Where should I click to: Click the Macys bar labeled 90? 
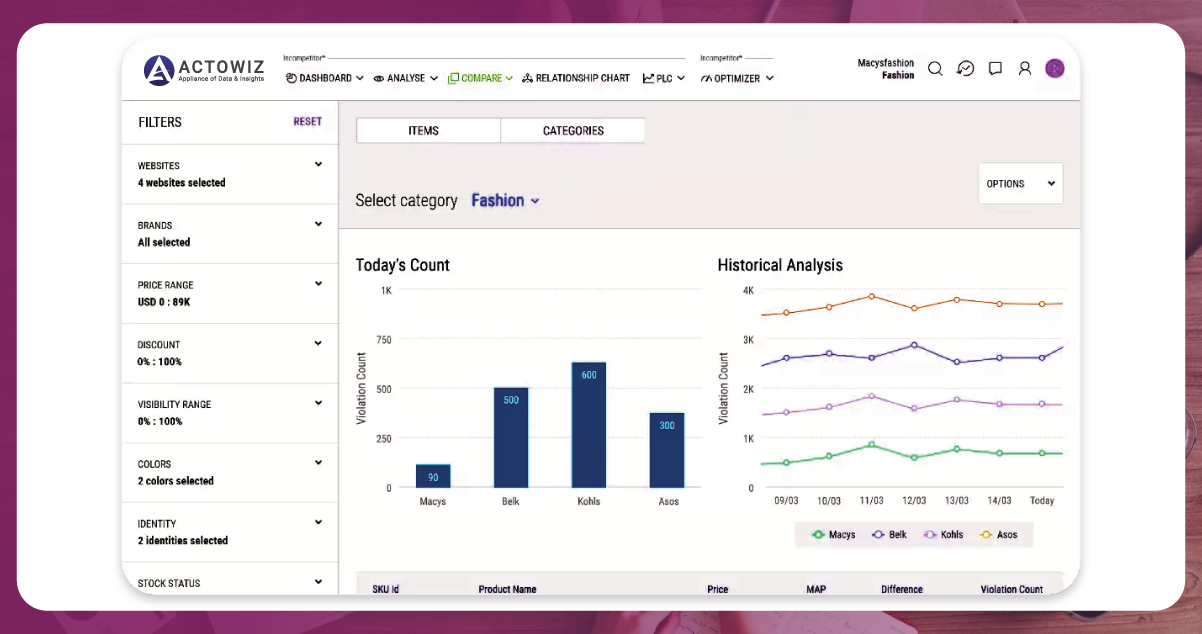tap(433, 476)
